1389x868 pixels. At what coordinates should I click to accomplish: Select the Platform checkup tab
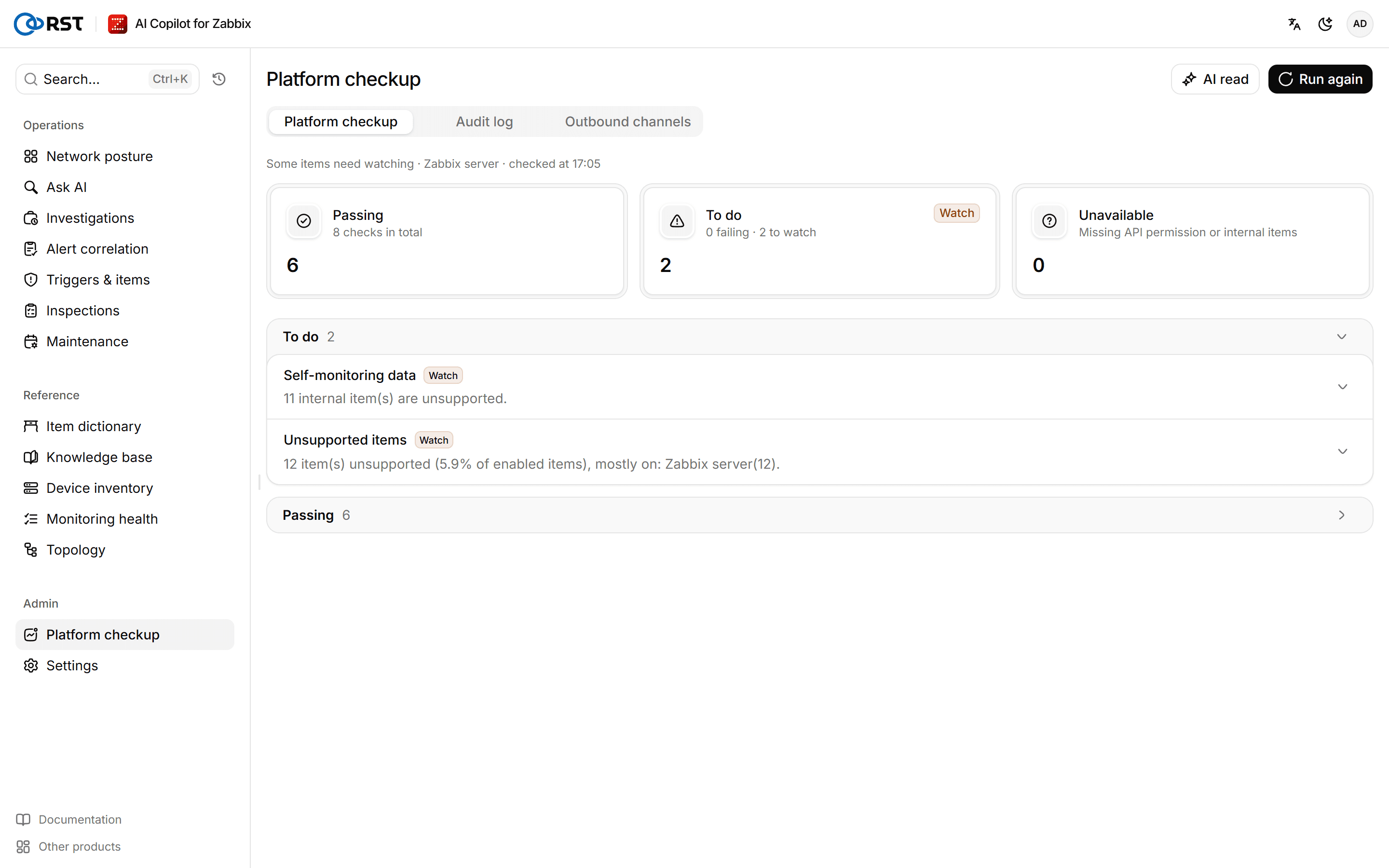point(341,122)
